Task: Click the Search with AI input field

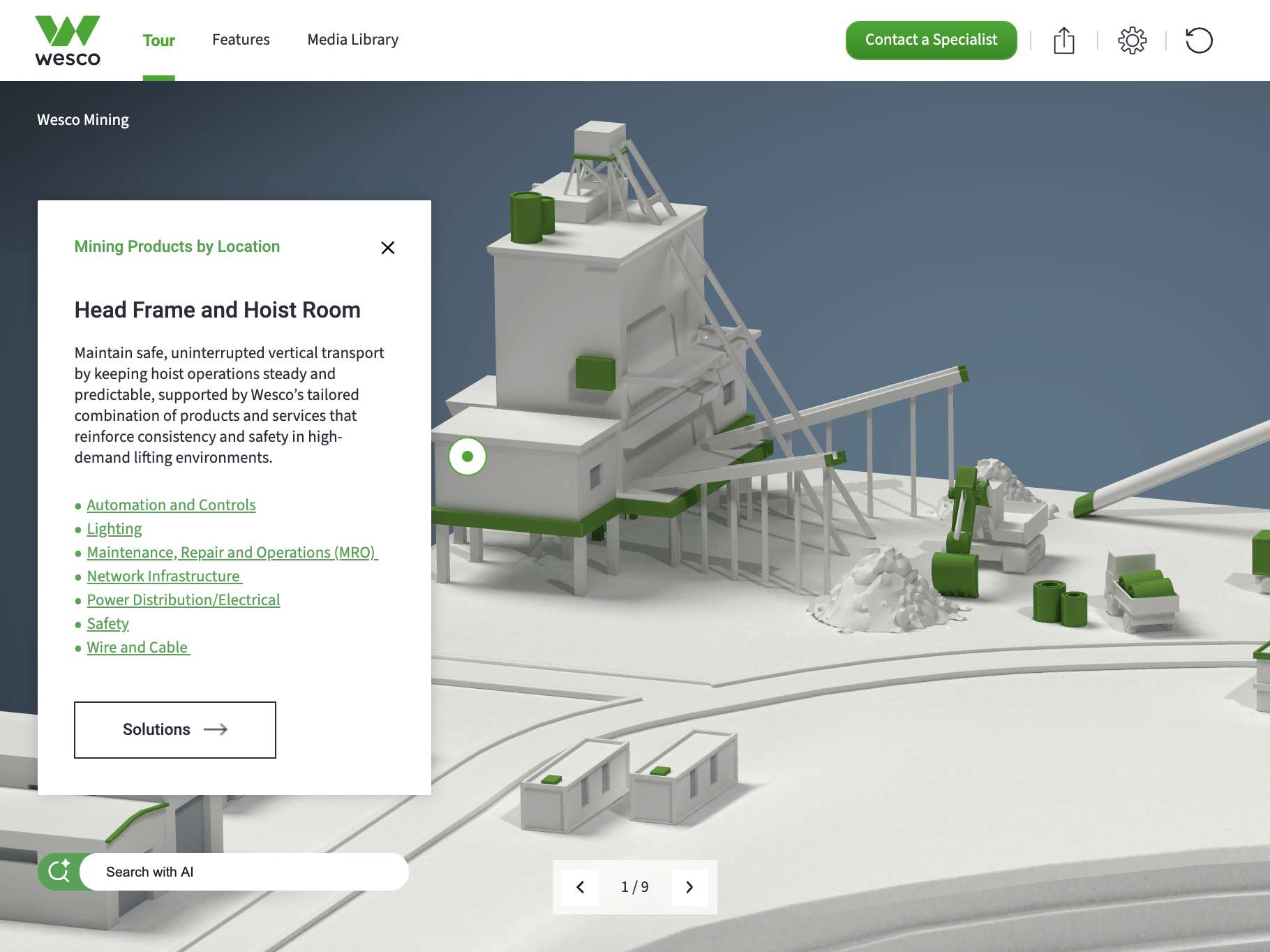Action: [x=244, y=872]
